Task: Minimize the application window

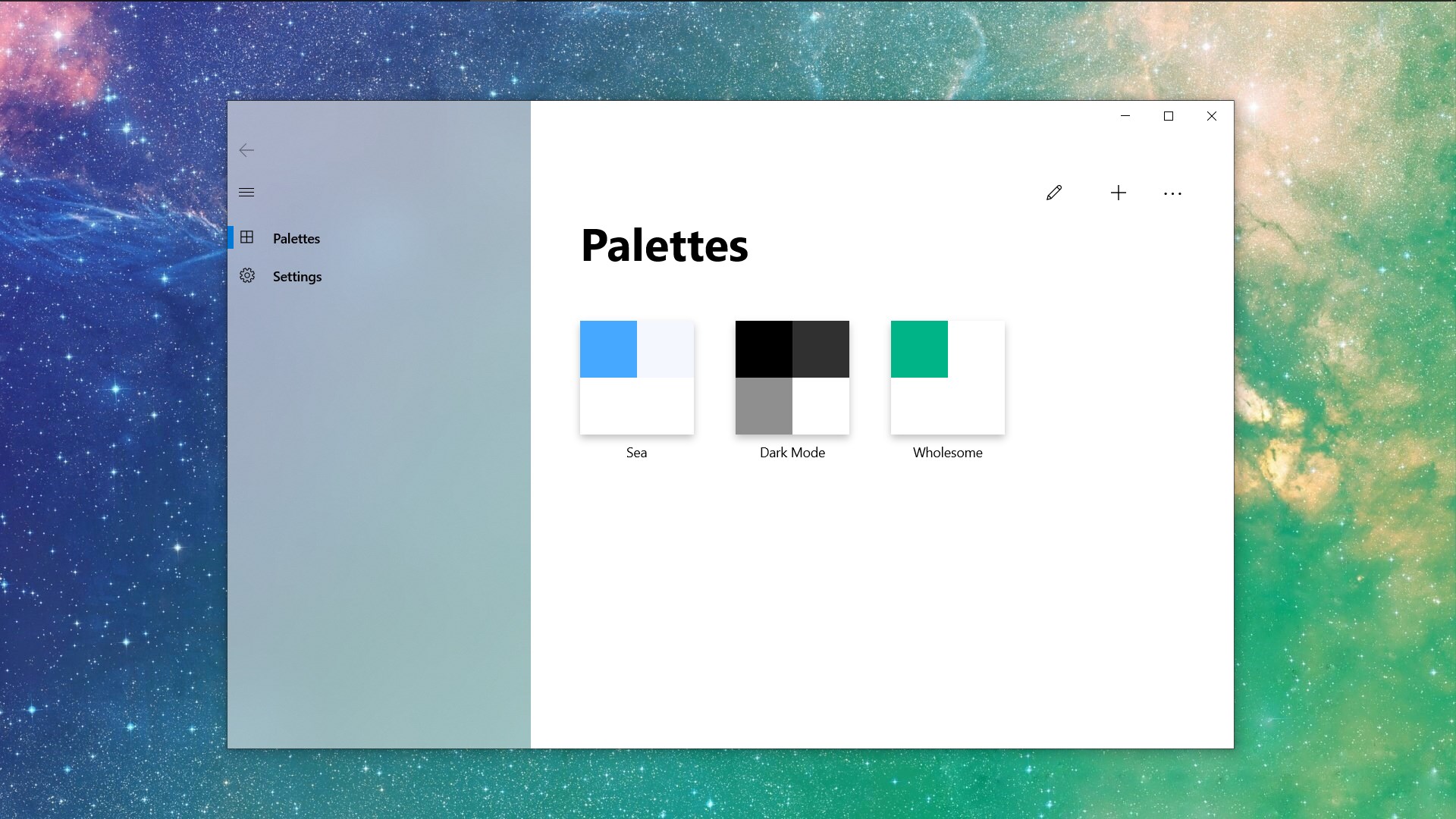Action: click(x=1125, y=116)
